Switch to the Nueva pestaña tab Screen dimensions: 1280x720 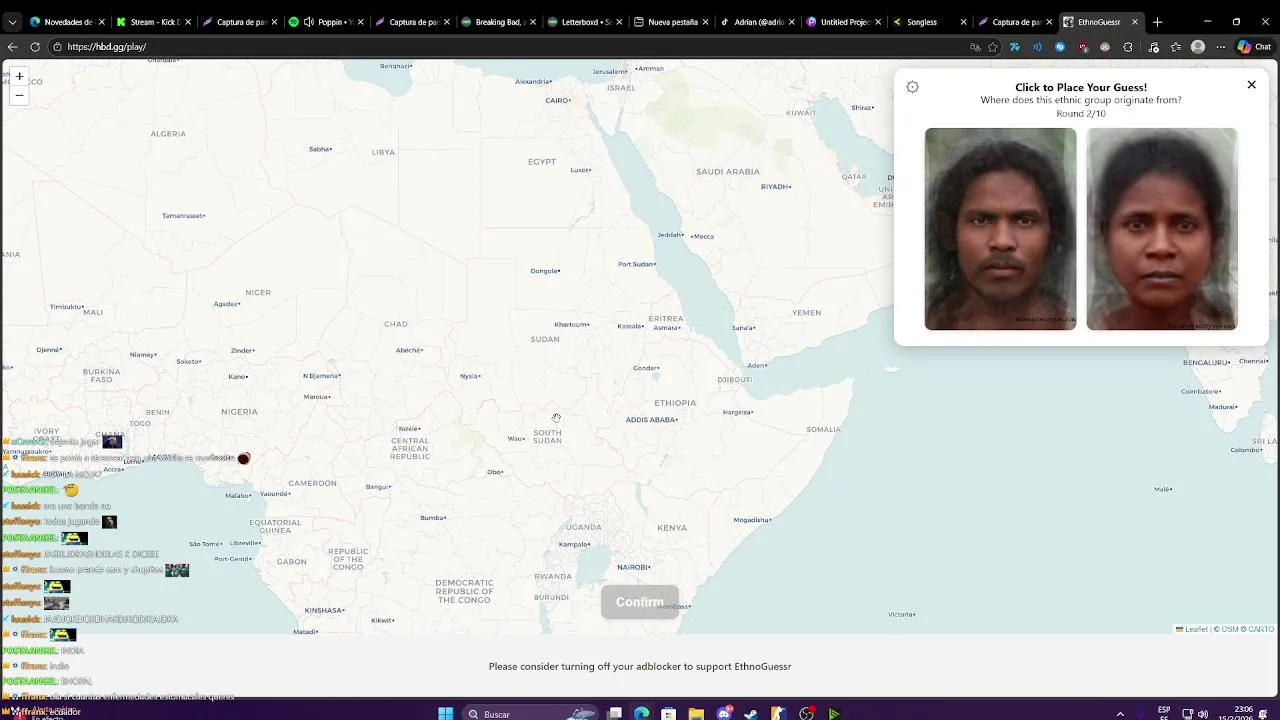coord(671,22)
